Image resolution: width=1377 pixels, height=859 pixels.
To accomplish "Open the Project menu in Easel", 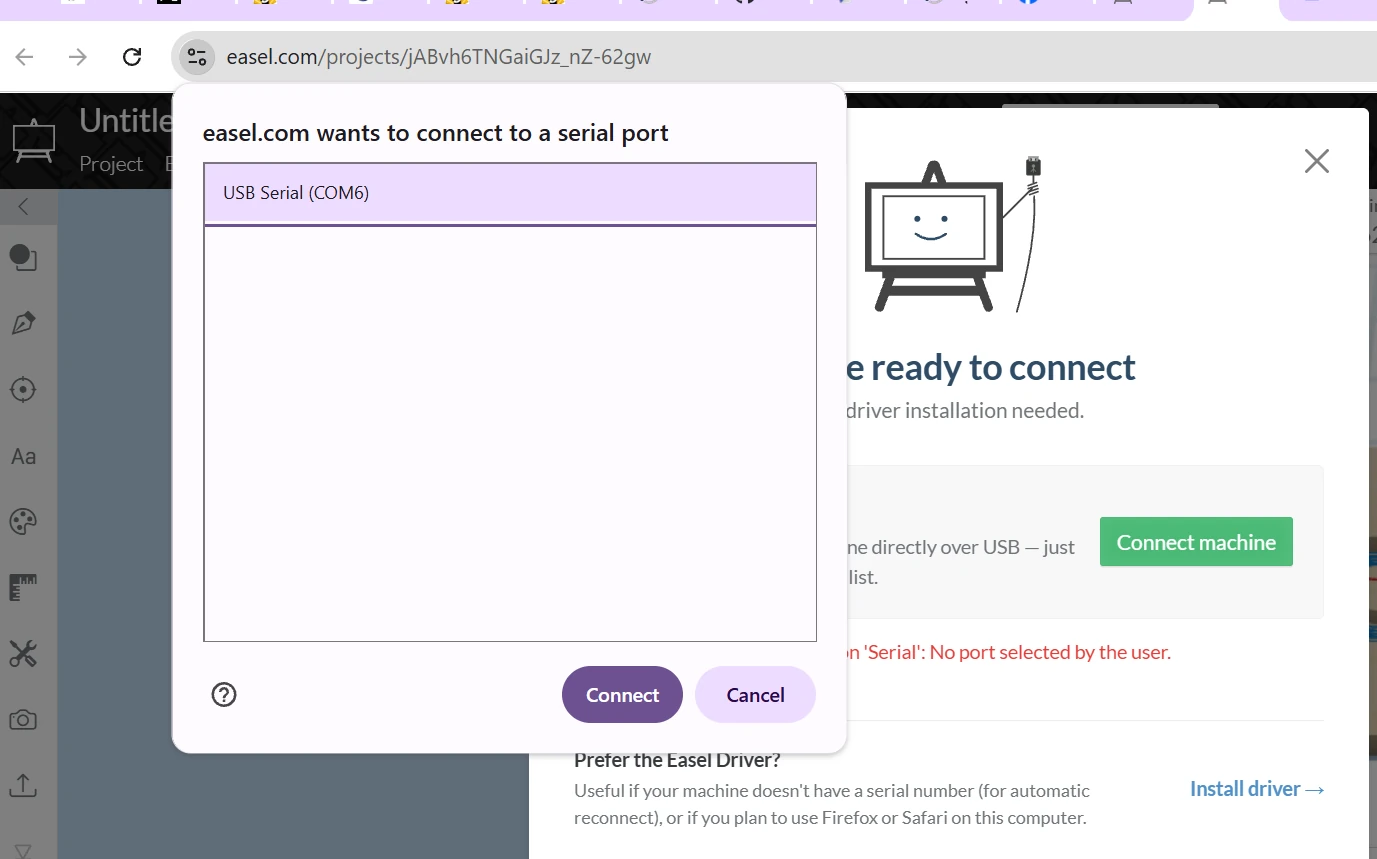I will pos(111,164).
